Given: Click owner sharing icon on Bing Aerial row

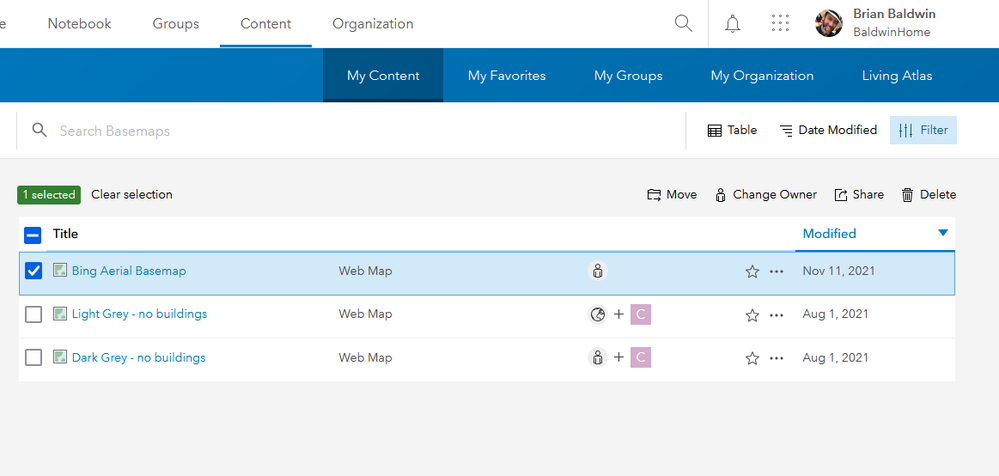Looking at the screenshot, I should [597, 271].
